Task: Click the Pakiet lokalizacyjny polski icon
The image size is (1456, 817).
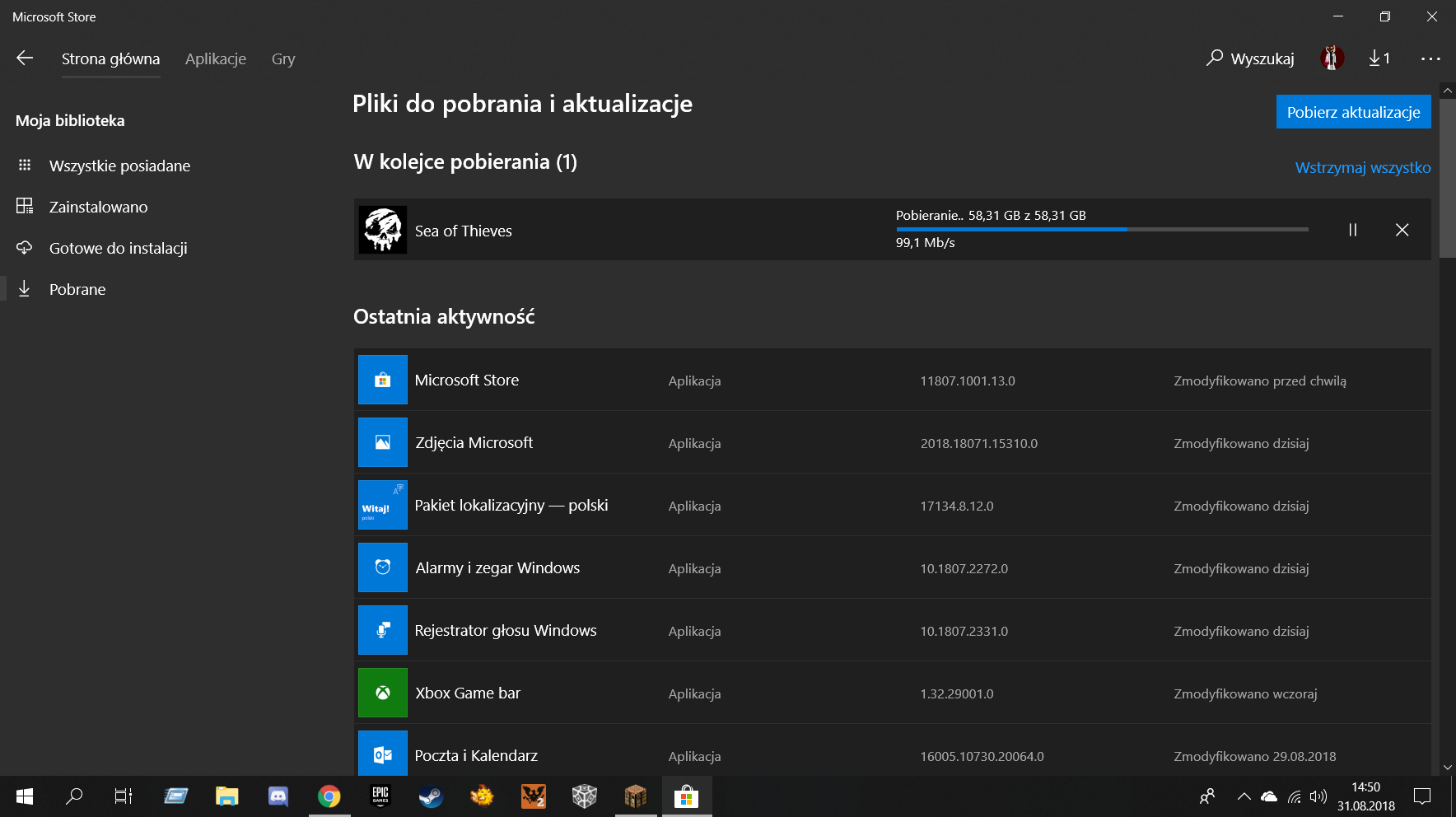Action: (383, 505)
